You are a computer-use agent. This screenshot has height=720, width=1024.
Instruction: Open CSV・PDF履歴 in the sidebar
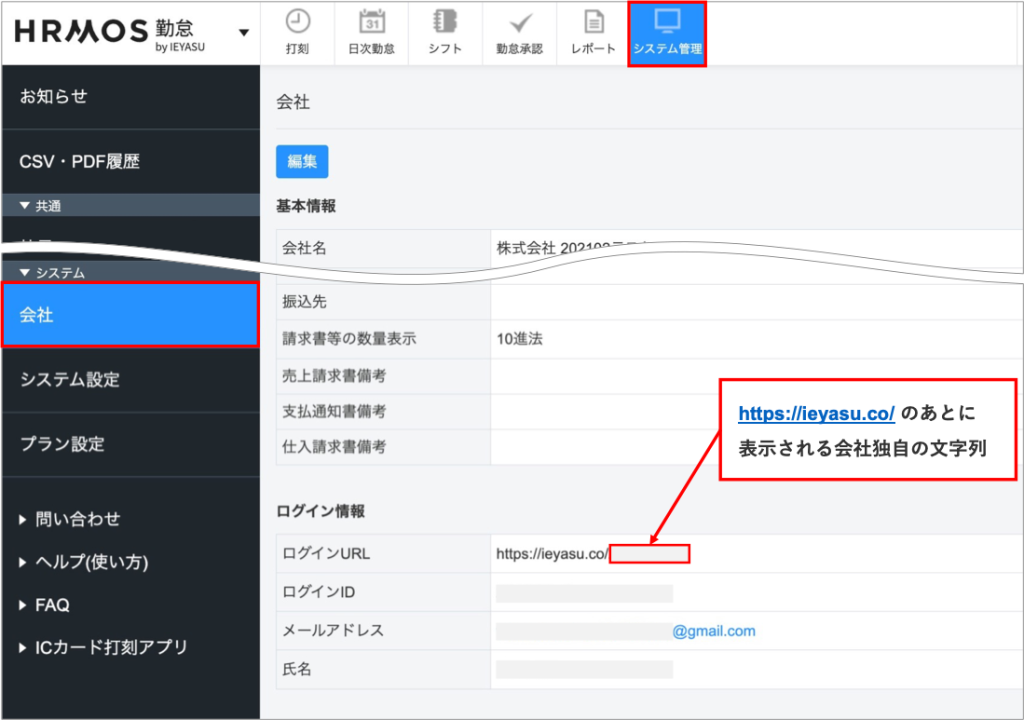tap(80, 161)
